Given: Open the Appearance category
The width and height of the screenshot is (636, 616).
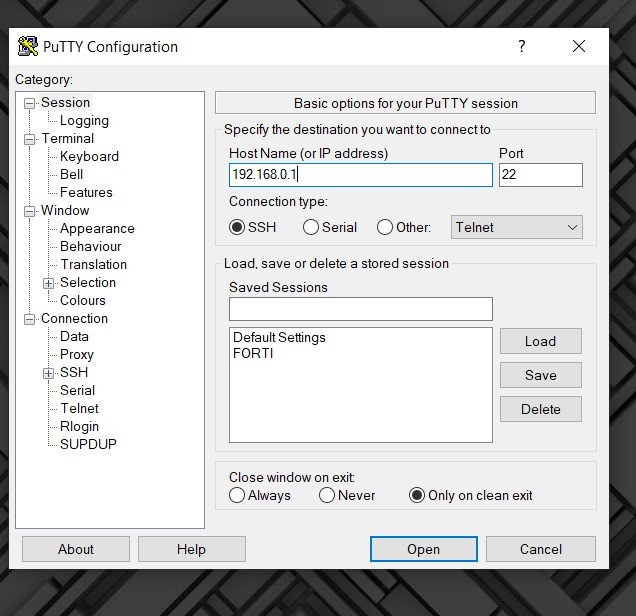Looking at the screenshot, I should pos(97,228).
